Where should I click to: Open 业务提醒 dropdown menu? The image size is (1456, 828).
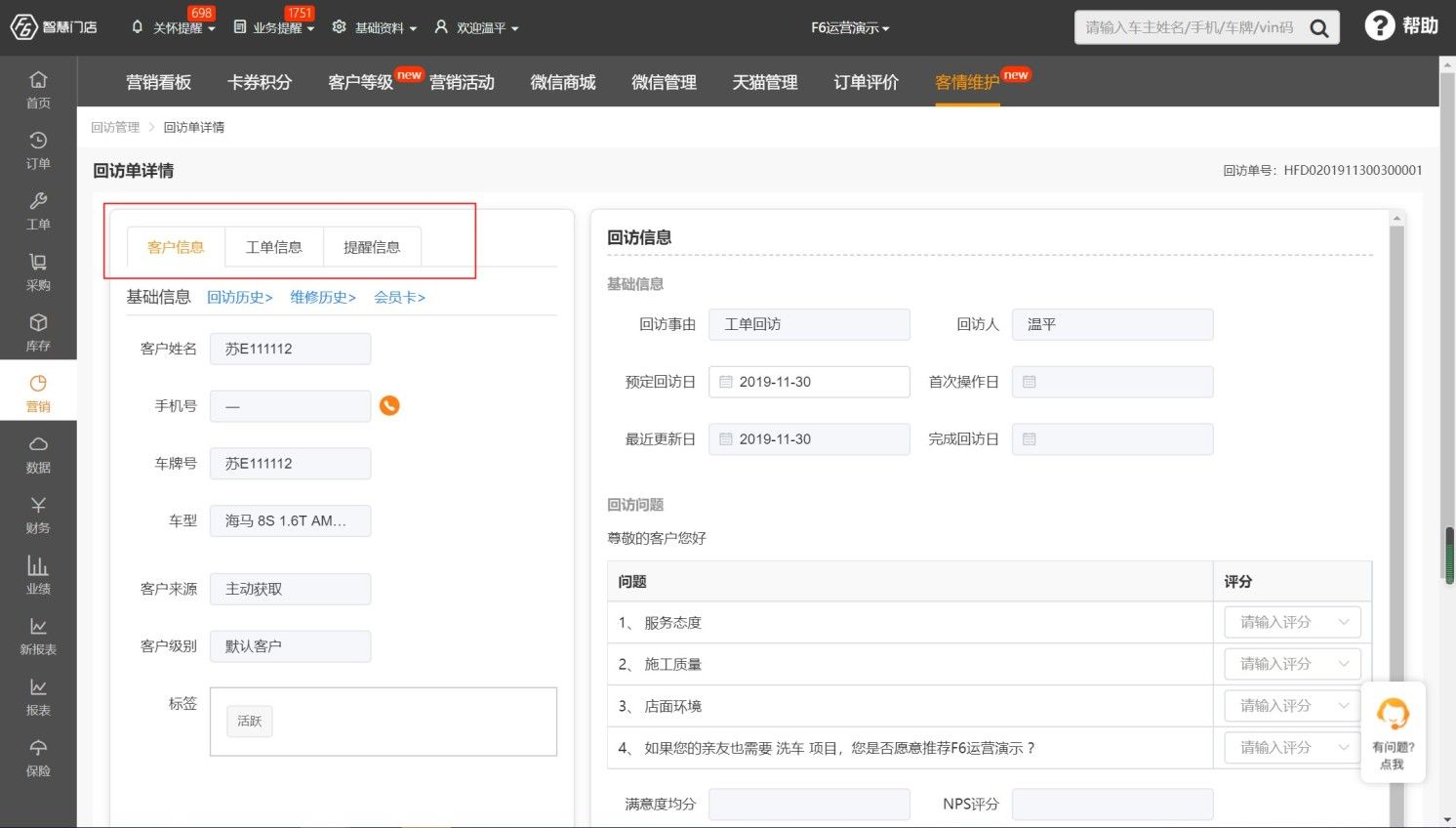pos(274,27)
